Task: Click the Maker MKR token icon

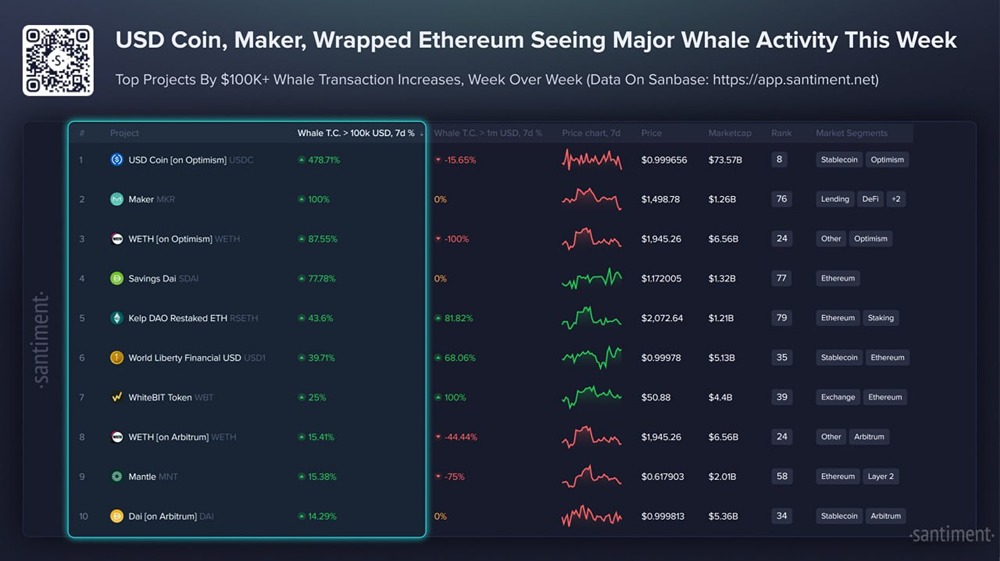Action: pos(117,199)
